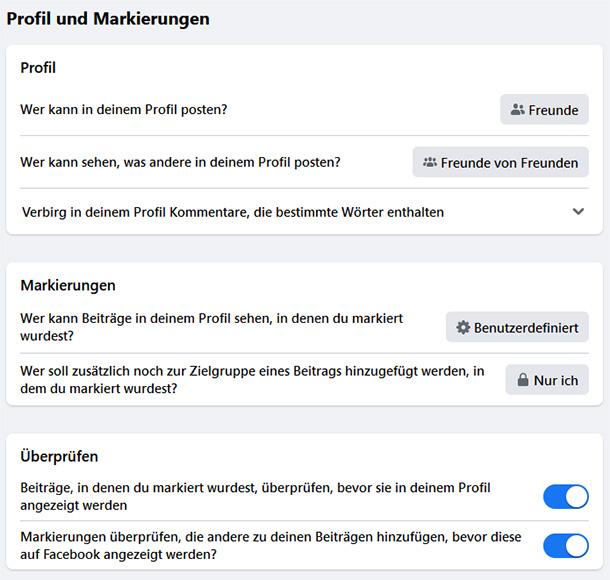
Task: Click the group icon beside Freunde von Freunden
Action: [x=430, y=162]
